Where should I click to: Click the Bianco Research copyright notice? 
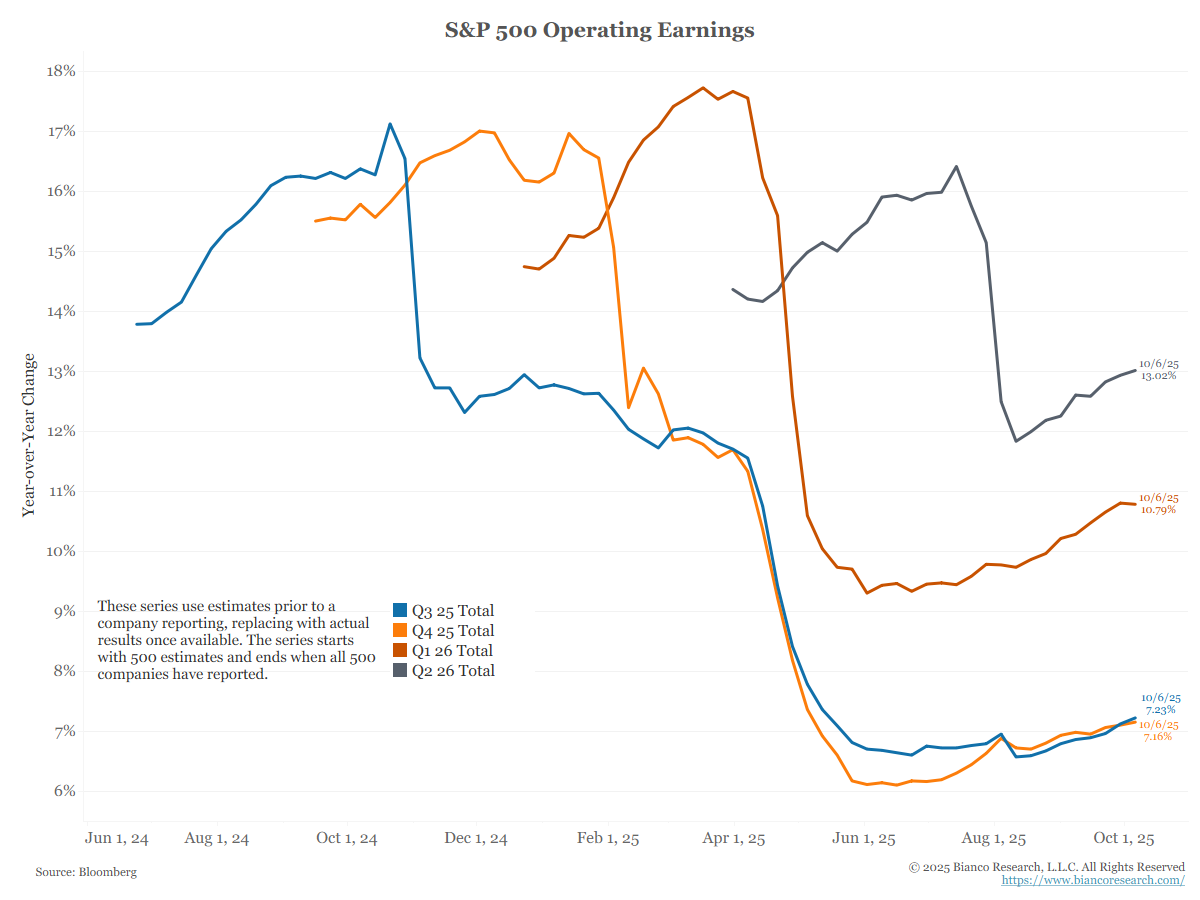[x=1047, y=866]
